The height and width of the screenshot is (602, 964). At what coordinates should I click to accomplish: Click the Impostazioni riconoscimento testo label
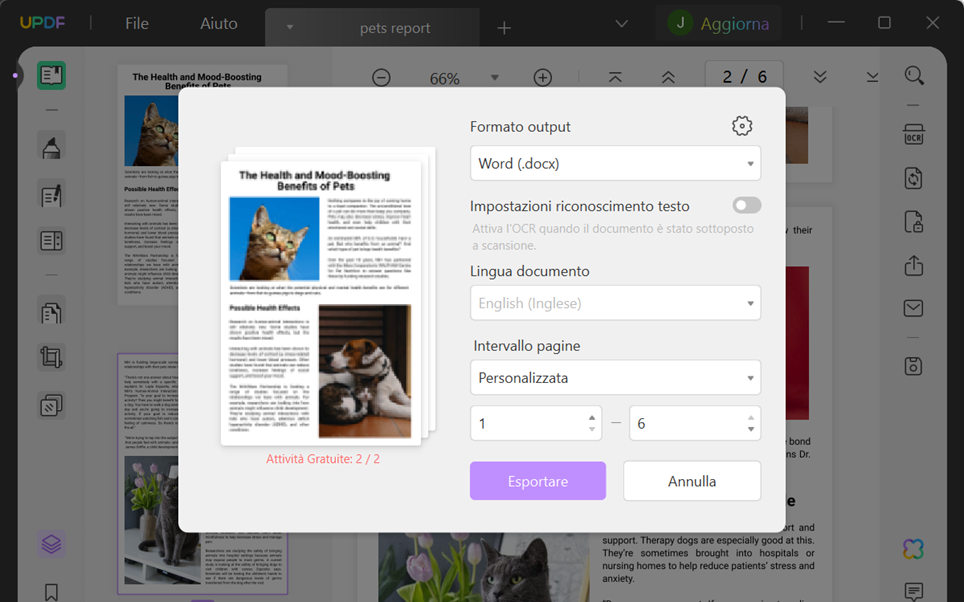click(x=580, y=206)
